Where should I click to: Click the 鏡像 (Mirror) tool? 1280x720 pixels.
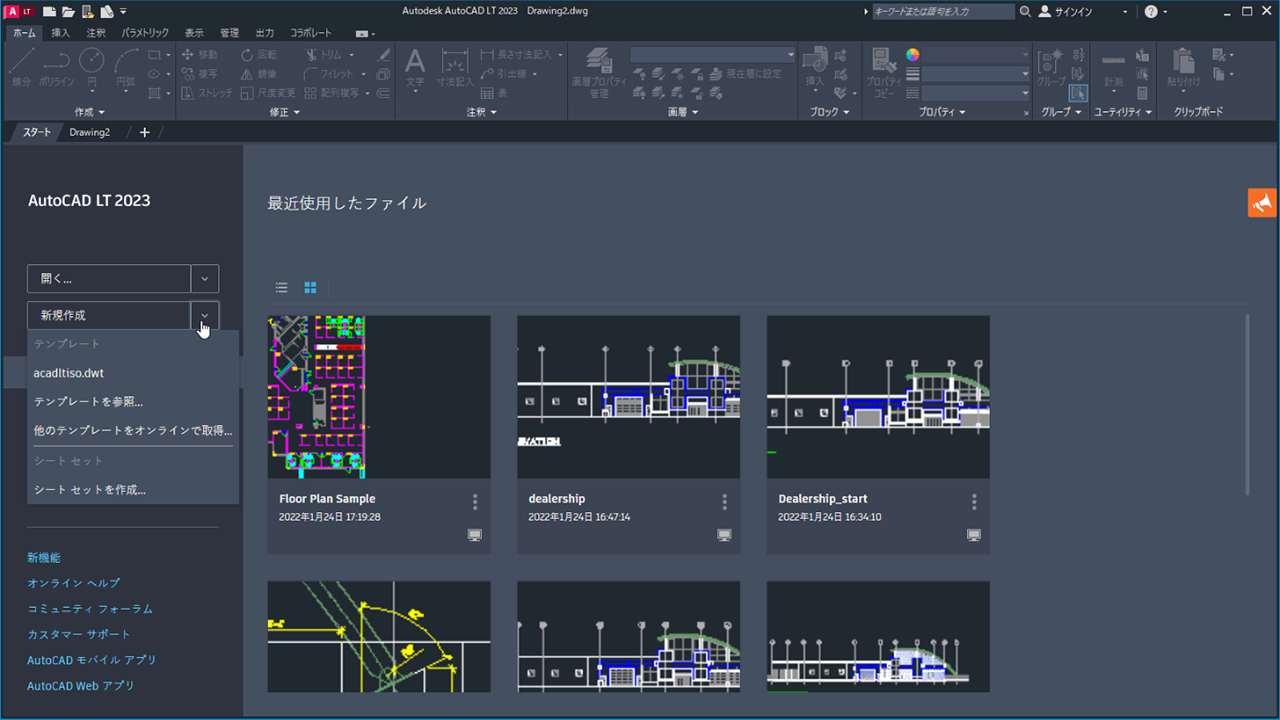click(259, 74)
